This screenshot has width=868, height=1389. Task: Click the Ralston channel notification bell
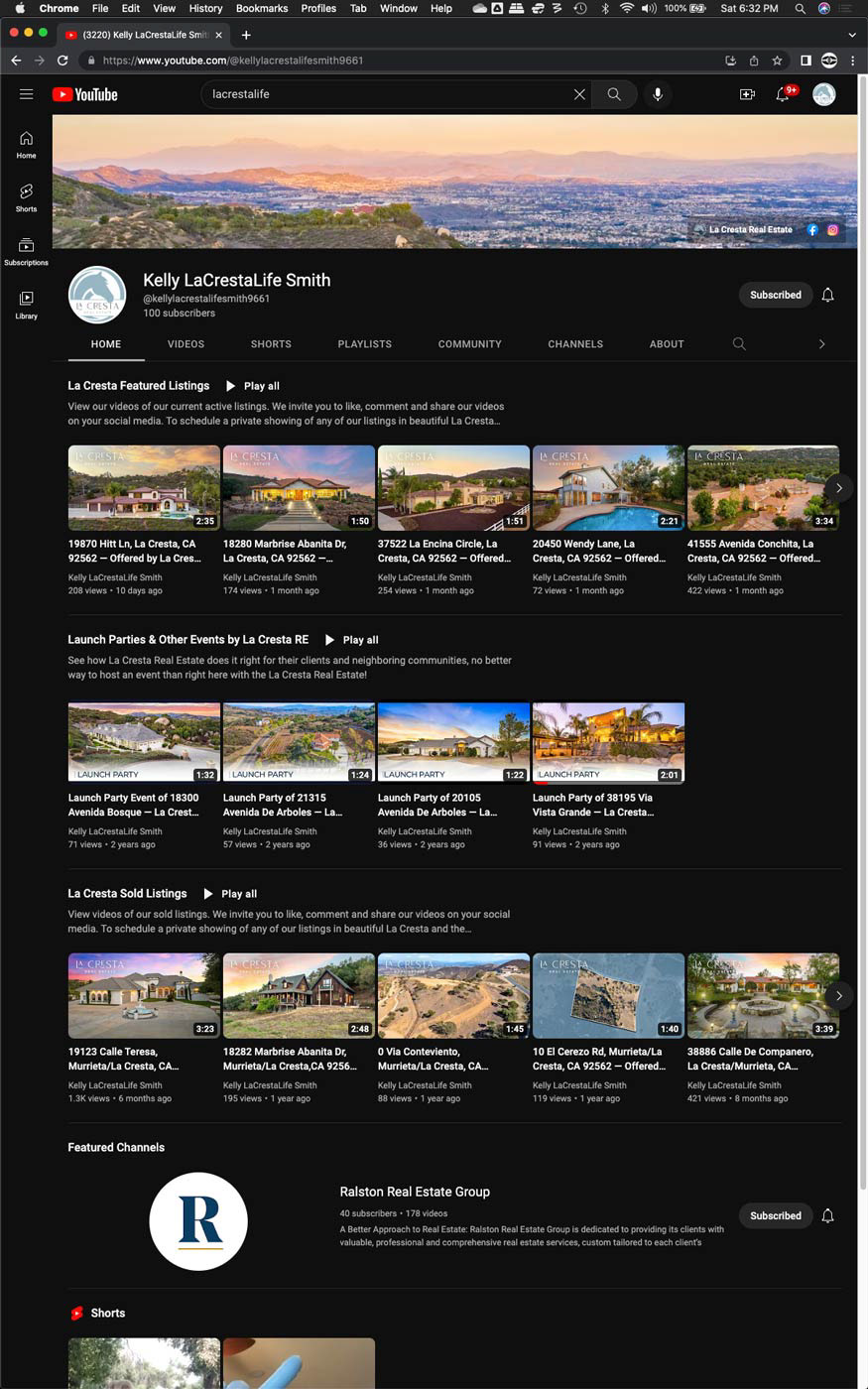tap(827, 1215)
